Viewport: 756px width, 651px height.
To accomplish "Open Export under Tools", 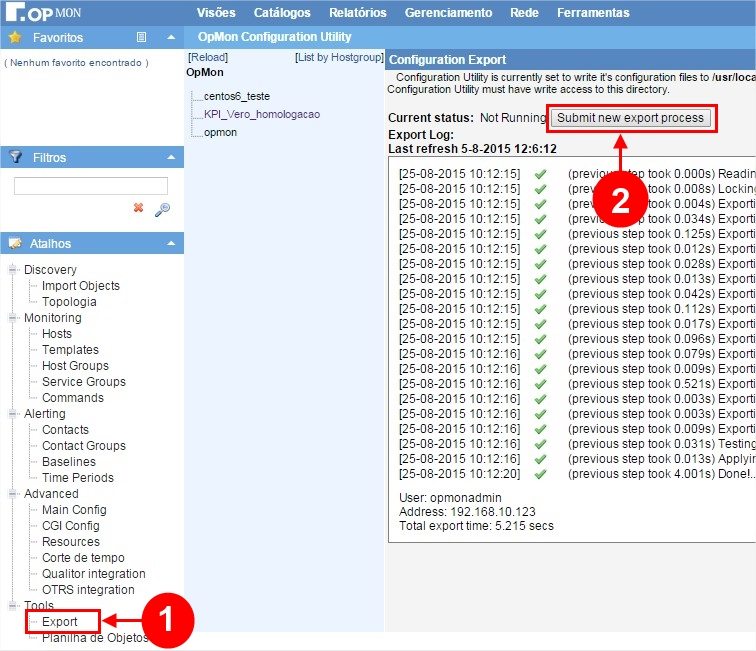I will pyautogui.click(x=59, y=622).
